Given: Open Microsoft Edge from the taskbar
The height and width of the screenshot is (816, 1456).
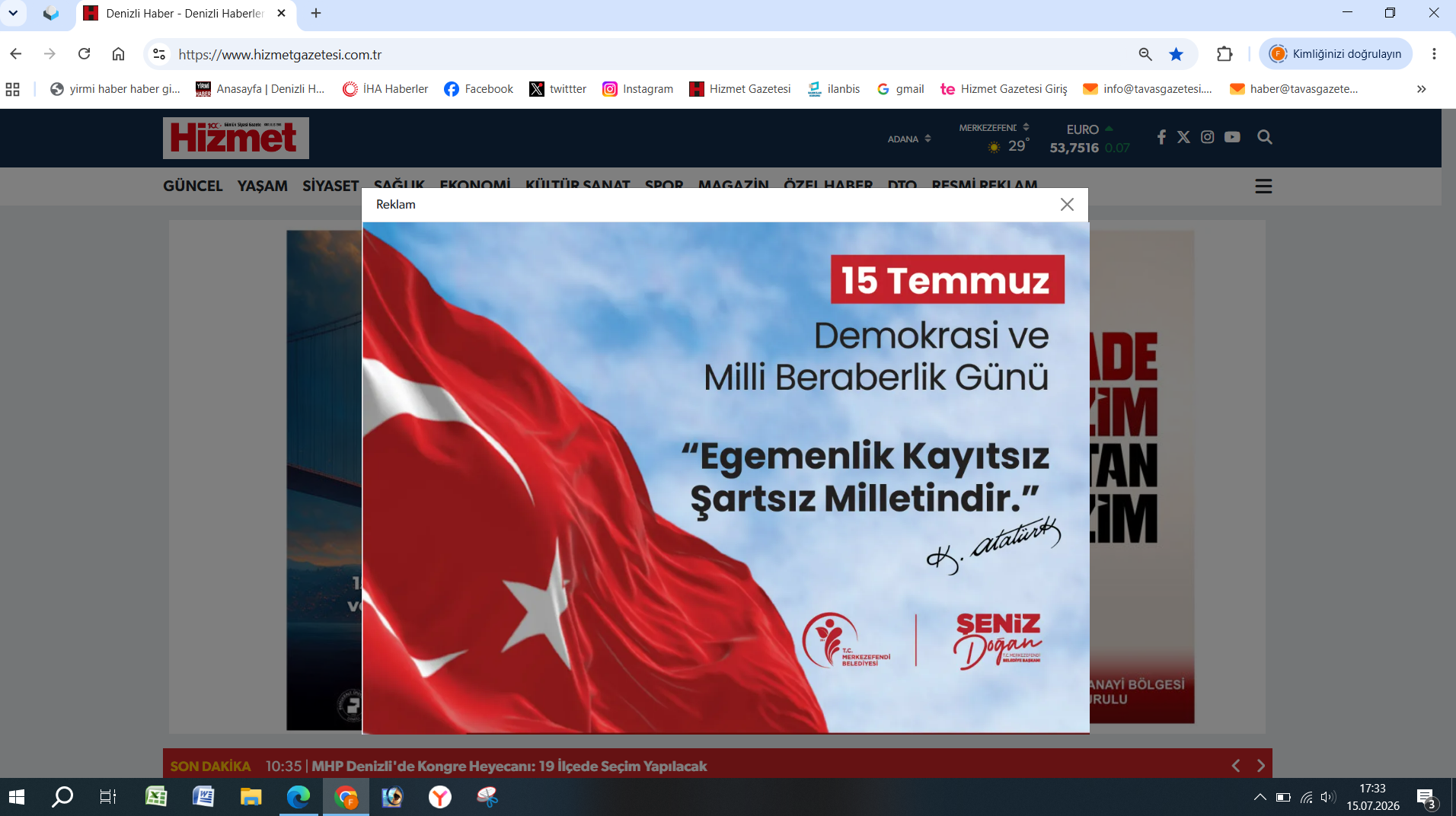Looking at the screenshot, I should tap(299, 797).
